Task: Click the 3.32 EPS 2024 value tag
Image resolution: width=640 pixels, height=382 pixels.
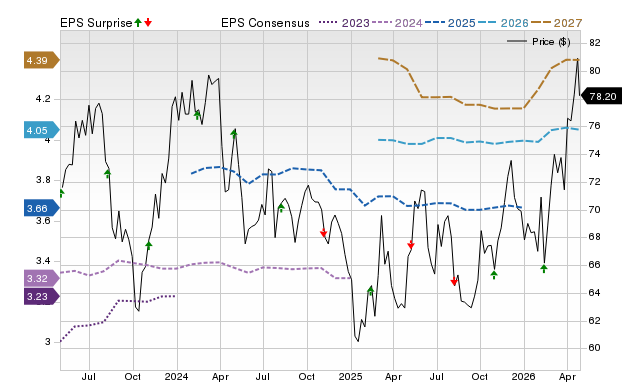Action: [41, 278]
